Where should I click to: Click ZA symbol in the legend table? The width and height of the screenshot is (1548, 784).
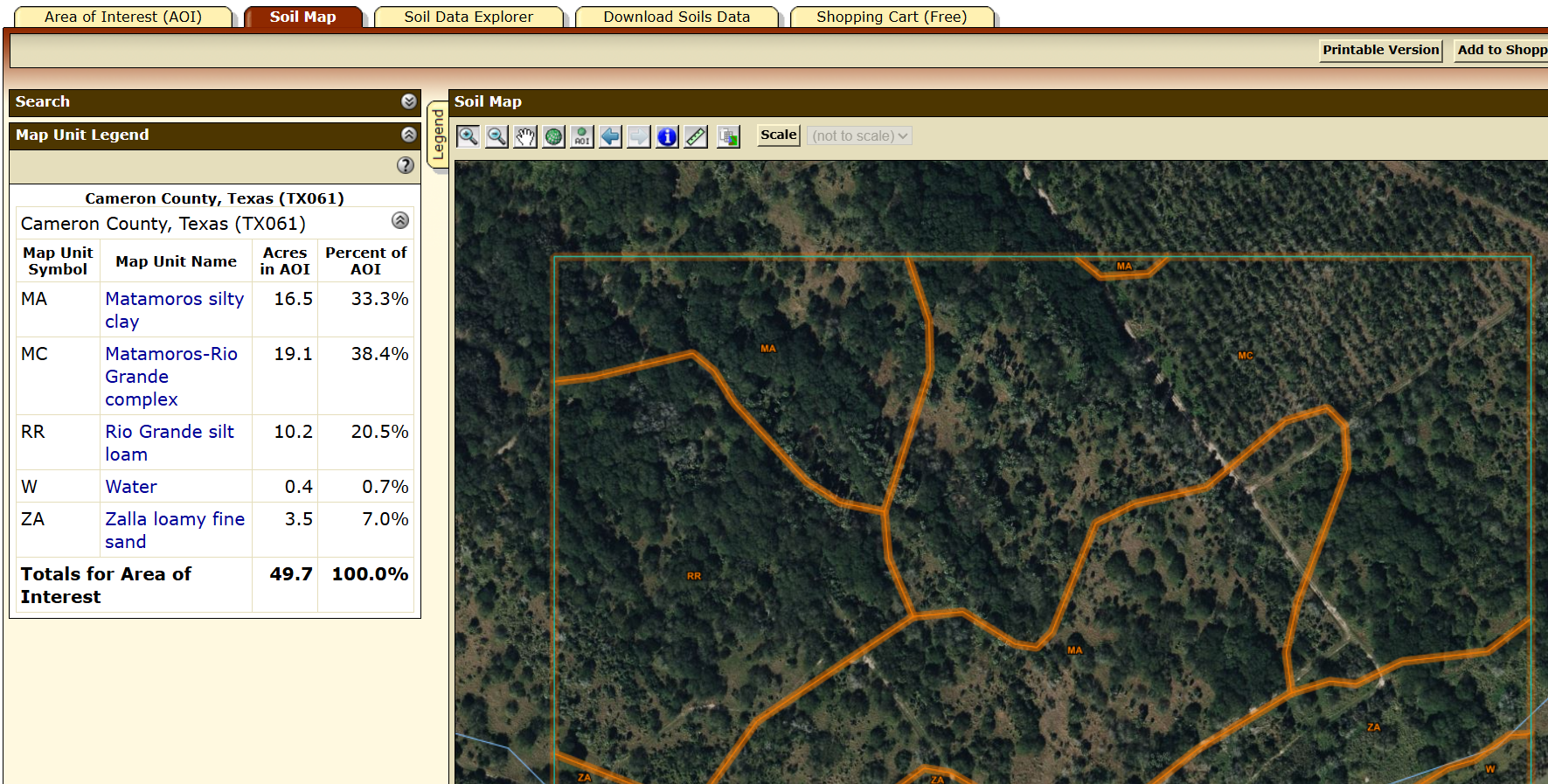(x=32, y=519)
